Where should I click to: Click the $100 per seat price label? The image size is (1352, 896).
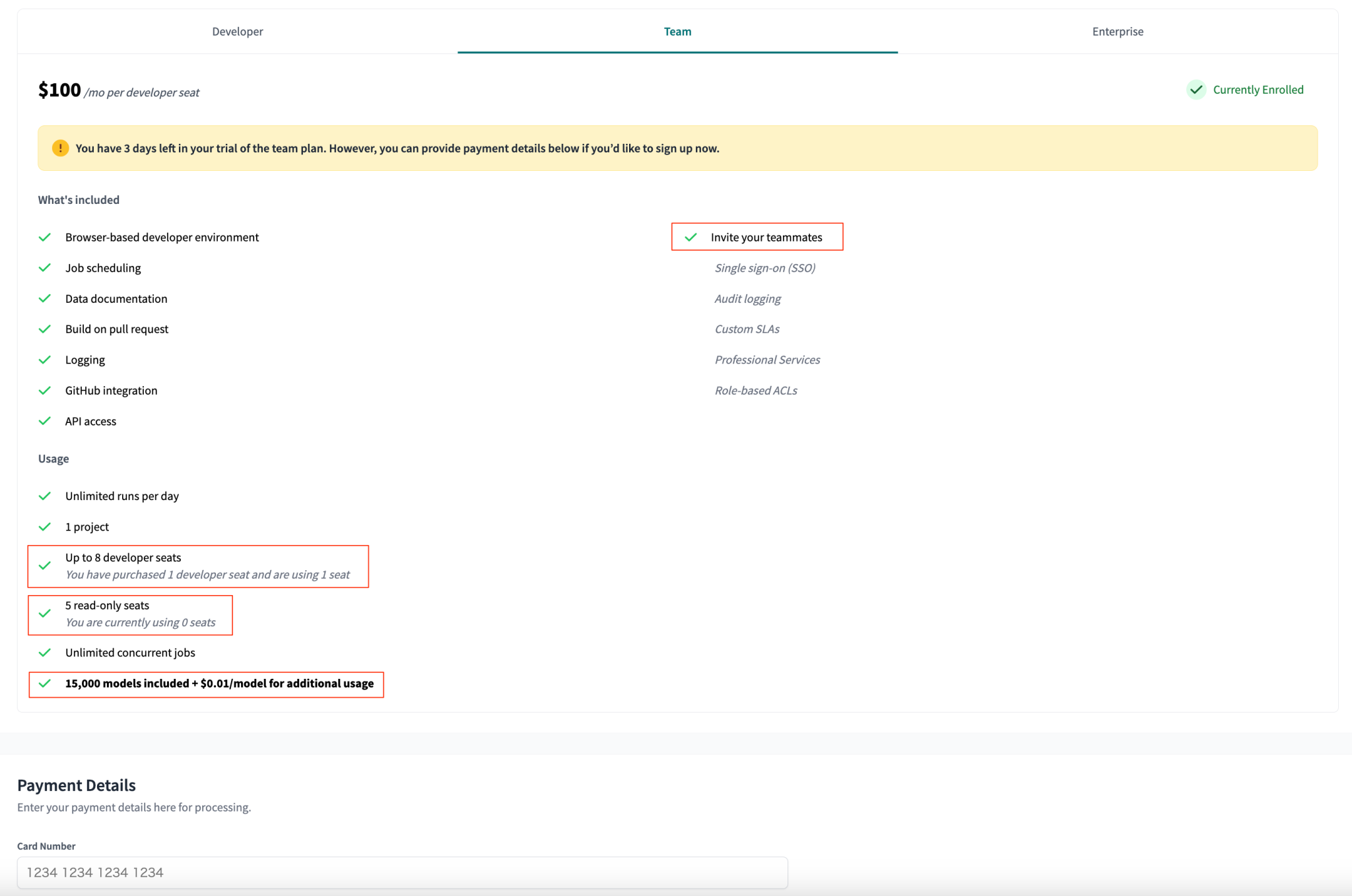(x=59, y=90)
